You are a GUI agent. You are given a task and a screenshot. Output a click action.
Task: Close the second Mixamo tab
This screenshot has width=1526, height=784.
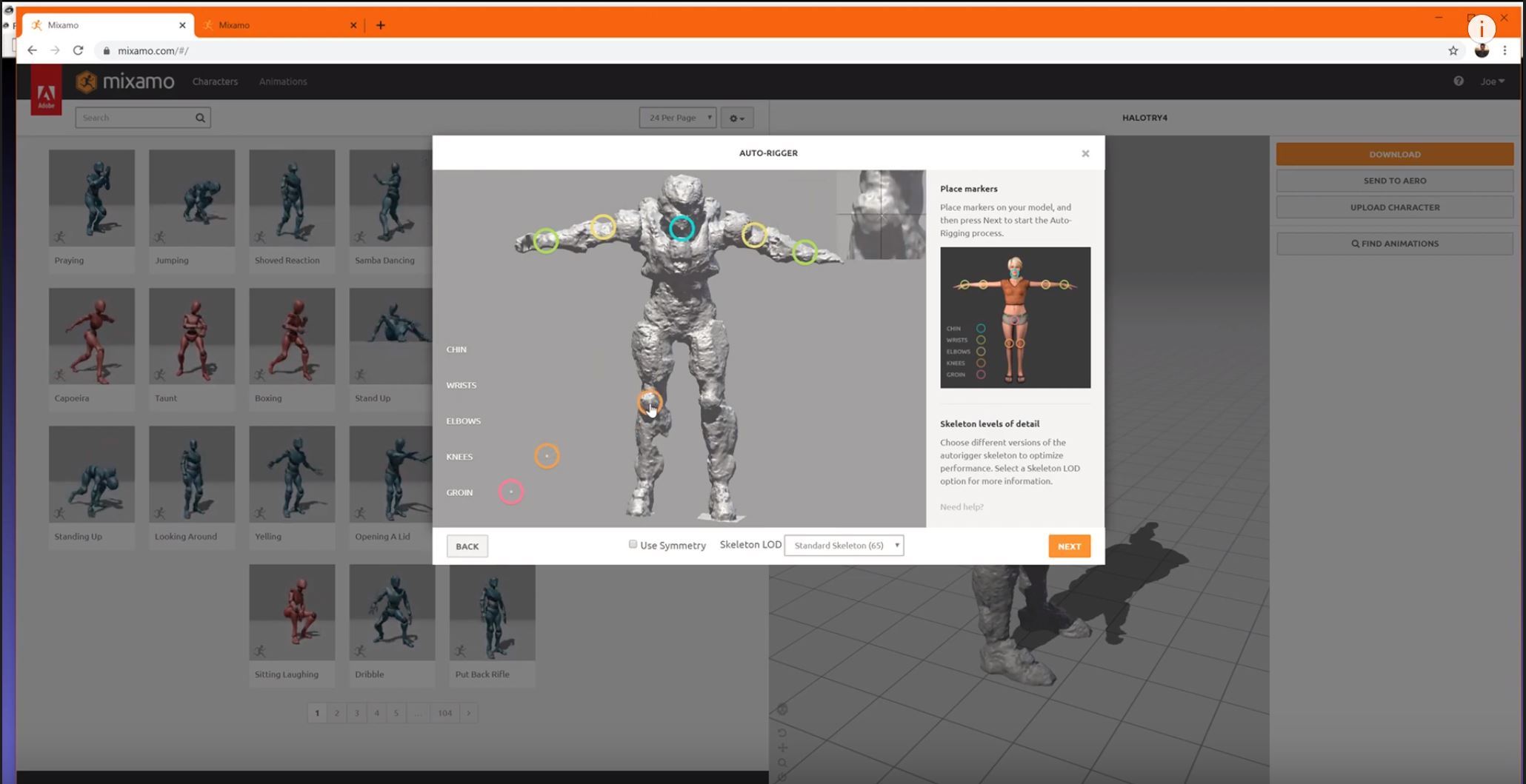tap(353, 25)
